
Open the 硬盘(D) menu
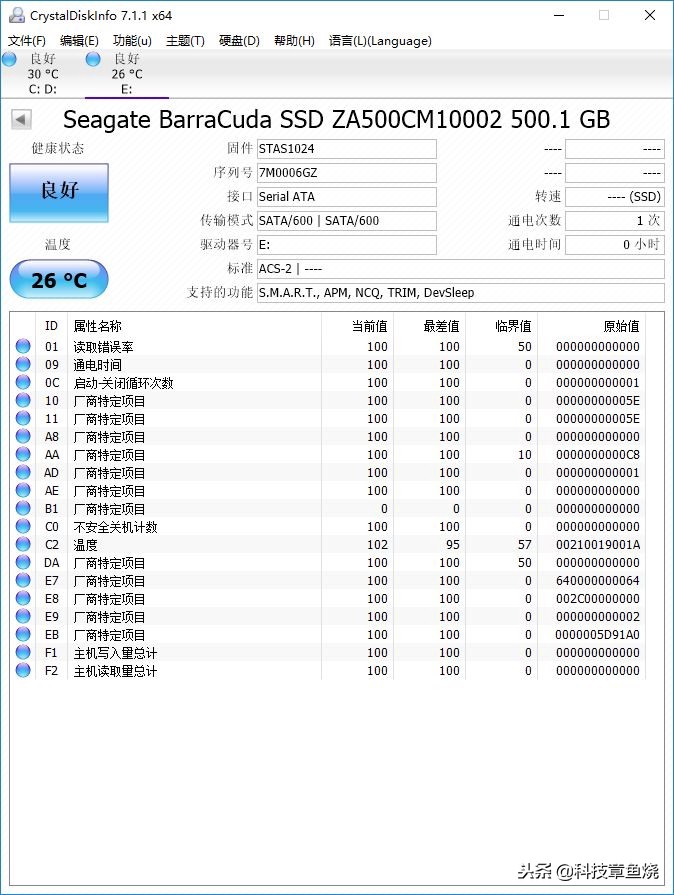click(239, 41)
